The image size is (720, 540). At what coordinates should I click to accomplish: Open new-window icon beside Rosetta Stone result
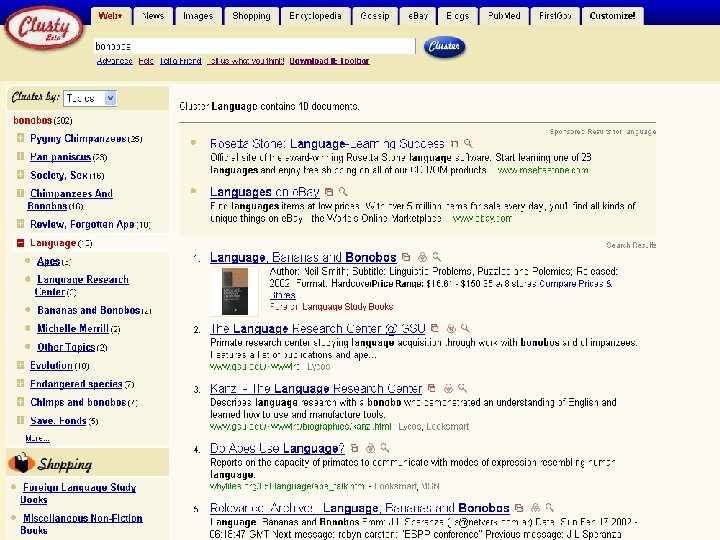point(454,144)
